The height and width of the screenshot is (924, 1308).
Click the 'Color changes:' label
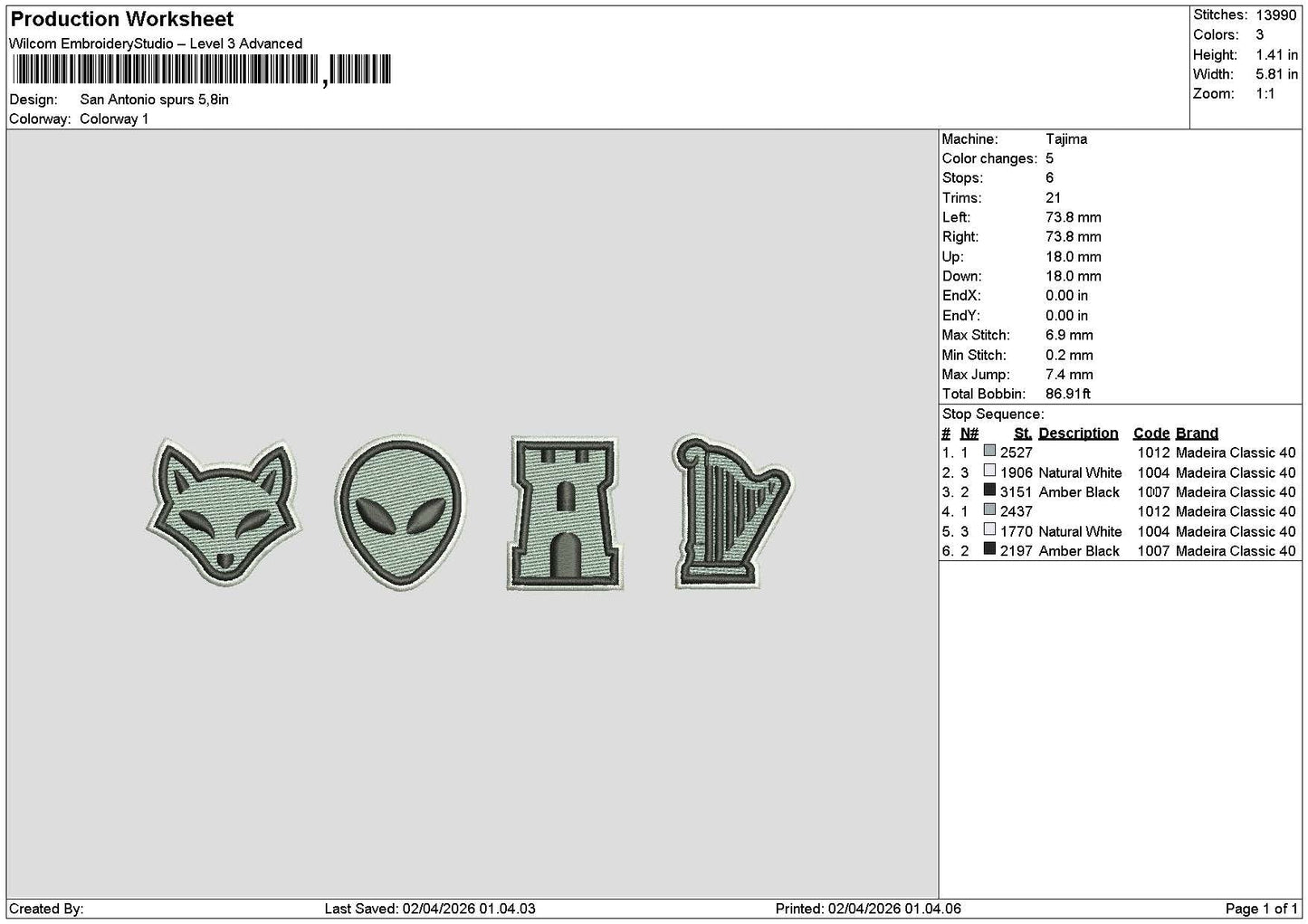(x=989, y=159)
